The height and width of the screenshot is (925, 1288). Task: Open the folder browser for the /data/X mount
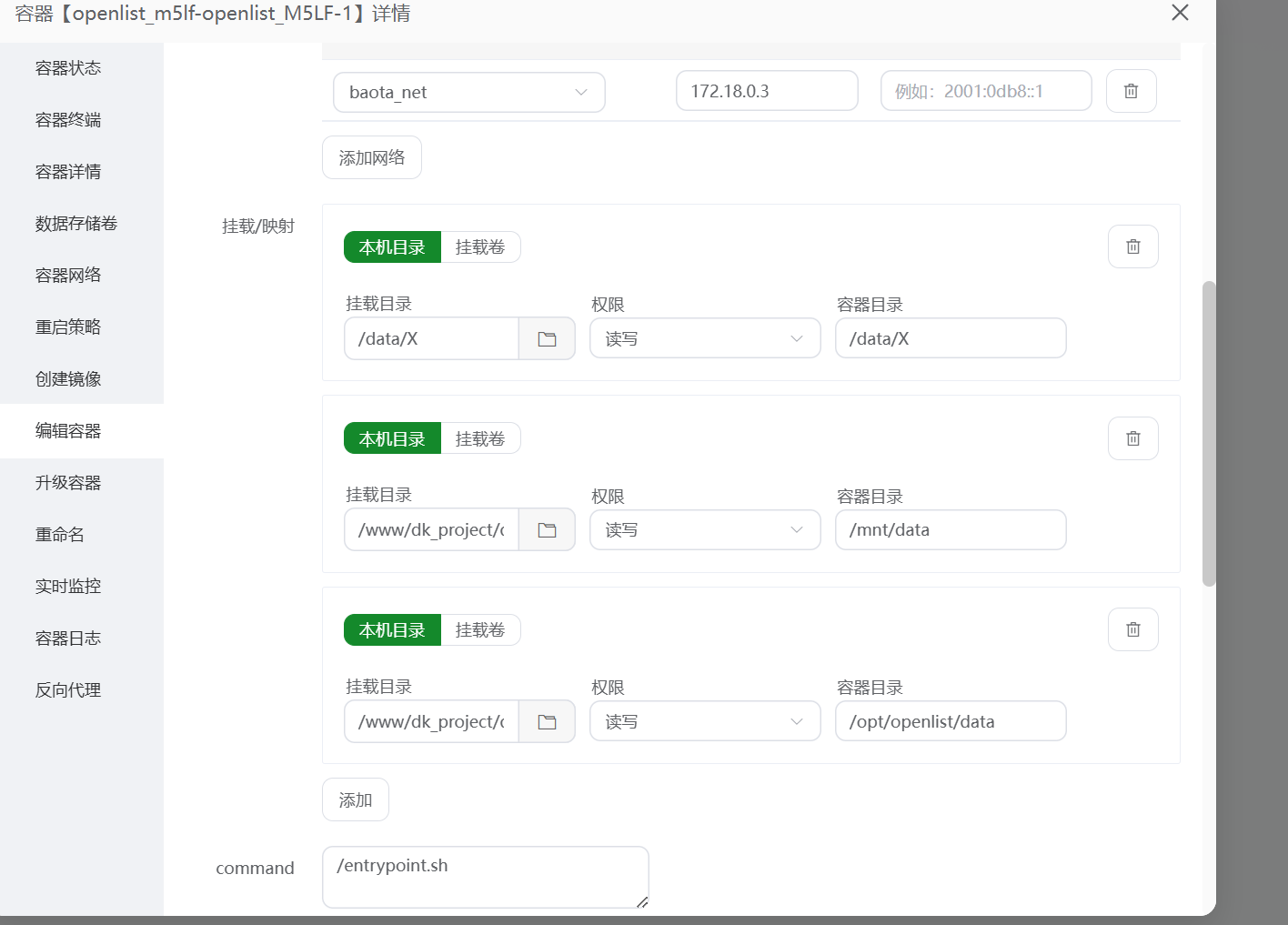tap(547, 337)
